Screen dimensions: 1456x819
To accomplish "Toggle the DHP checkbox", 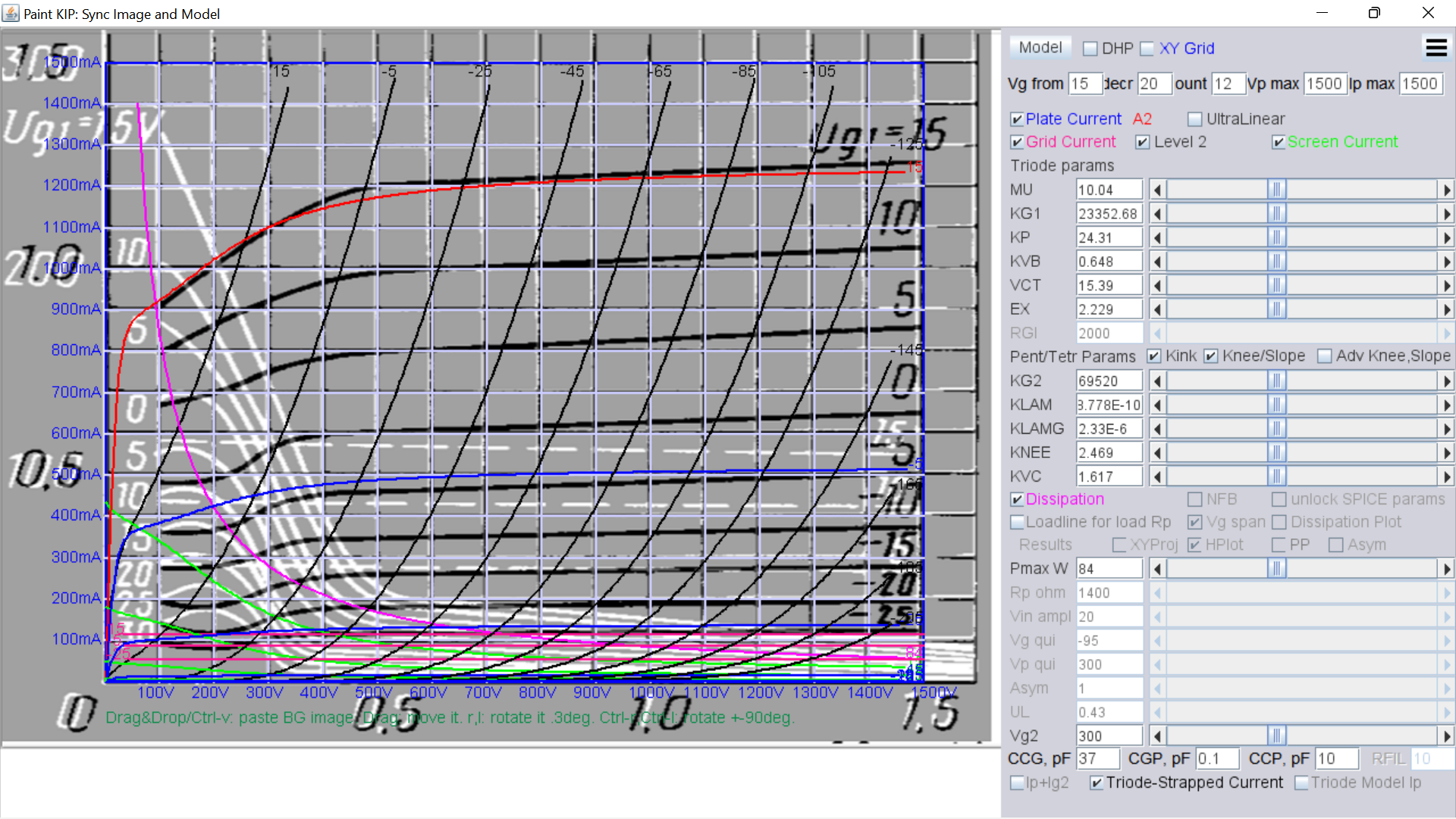I will [x=1090, y=49].
